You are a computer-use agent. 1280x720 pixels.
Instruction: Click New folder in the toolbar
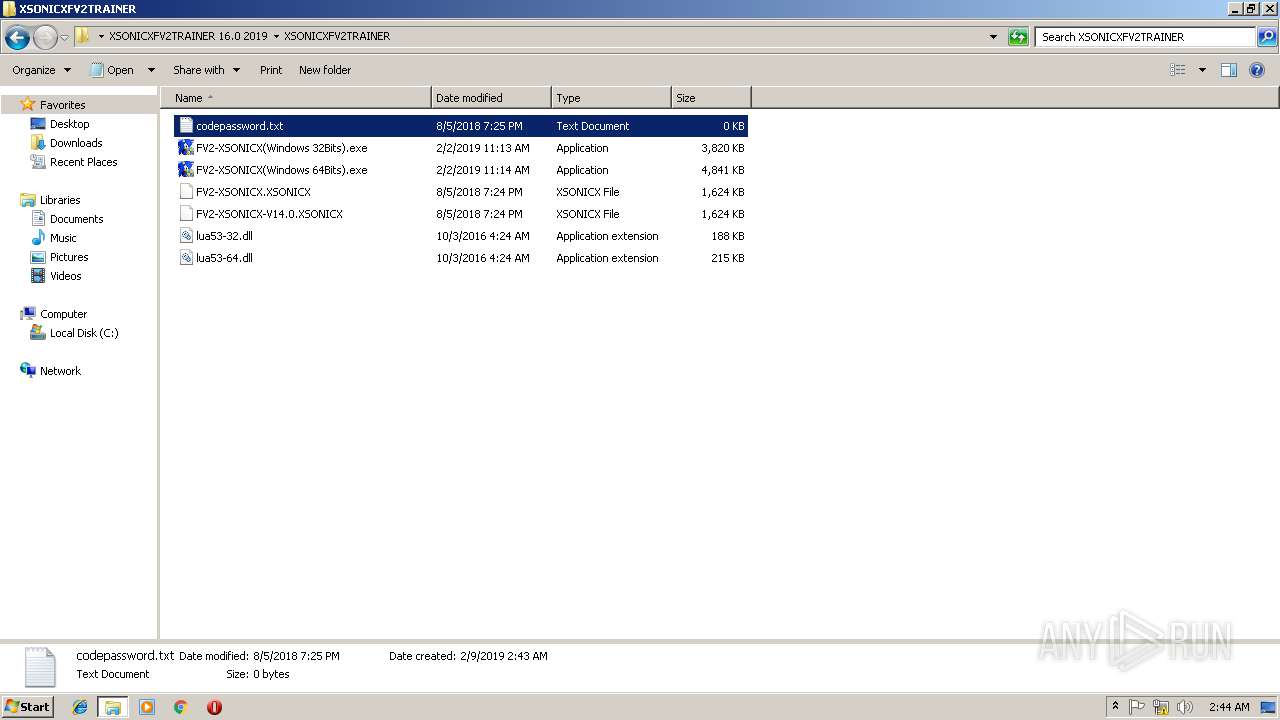click(x=325, y=70)
